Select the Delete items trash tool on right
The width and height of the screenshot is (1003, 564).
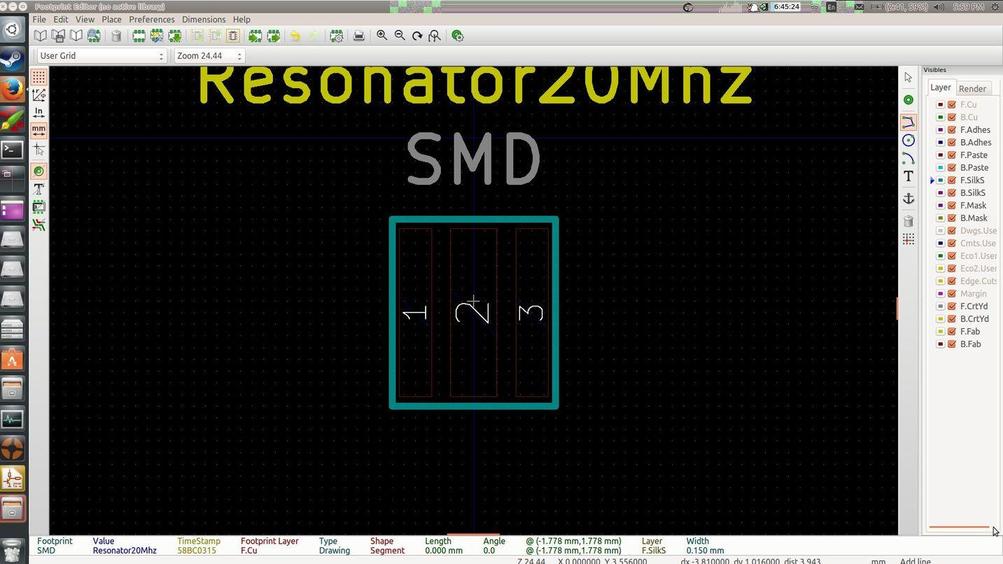point(908,221)
